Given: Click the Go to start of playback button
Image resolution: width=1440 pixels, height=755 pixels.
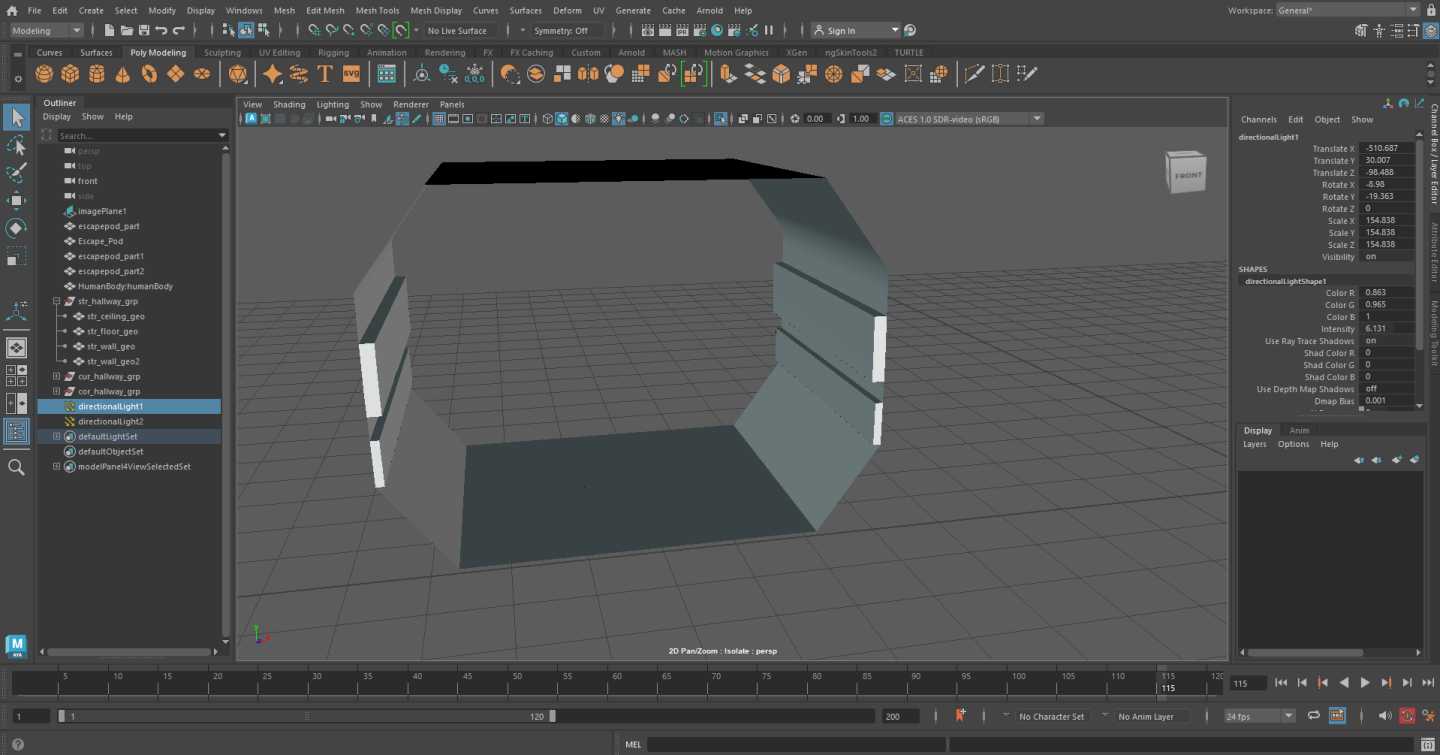Looking at the screenshot, I should tap(1281, 682).
